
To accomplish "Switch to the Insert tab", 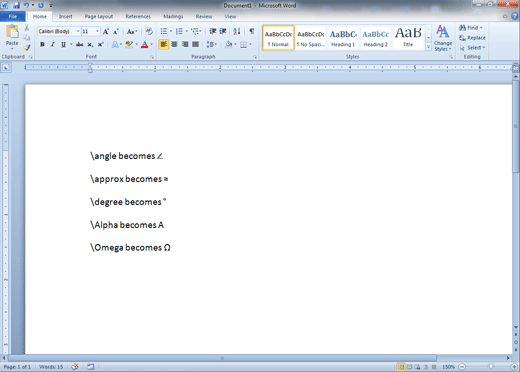I will point(65,16).
